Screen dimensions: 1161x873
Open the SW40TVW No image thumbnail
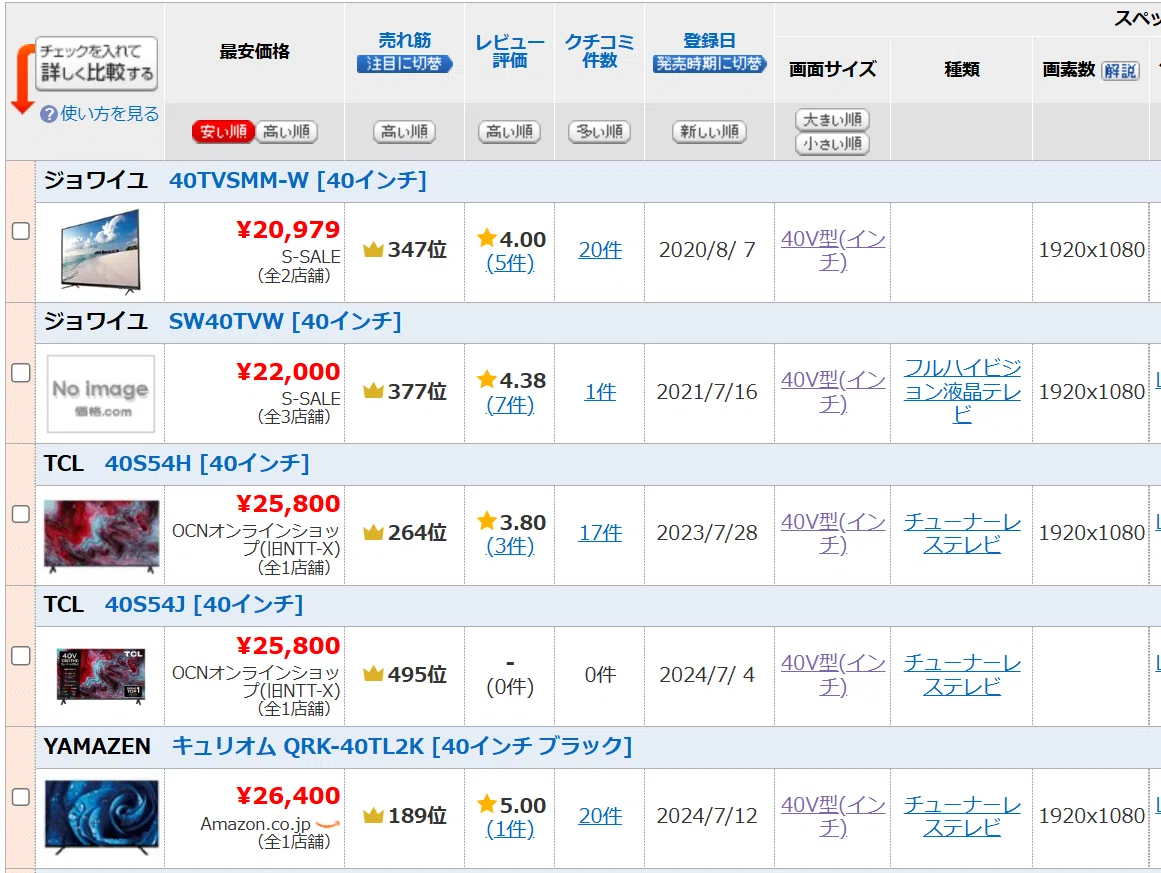101,393
